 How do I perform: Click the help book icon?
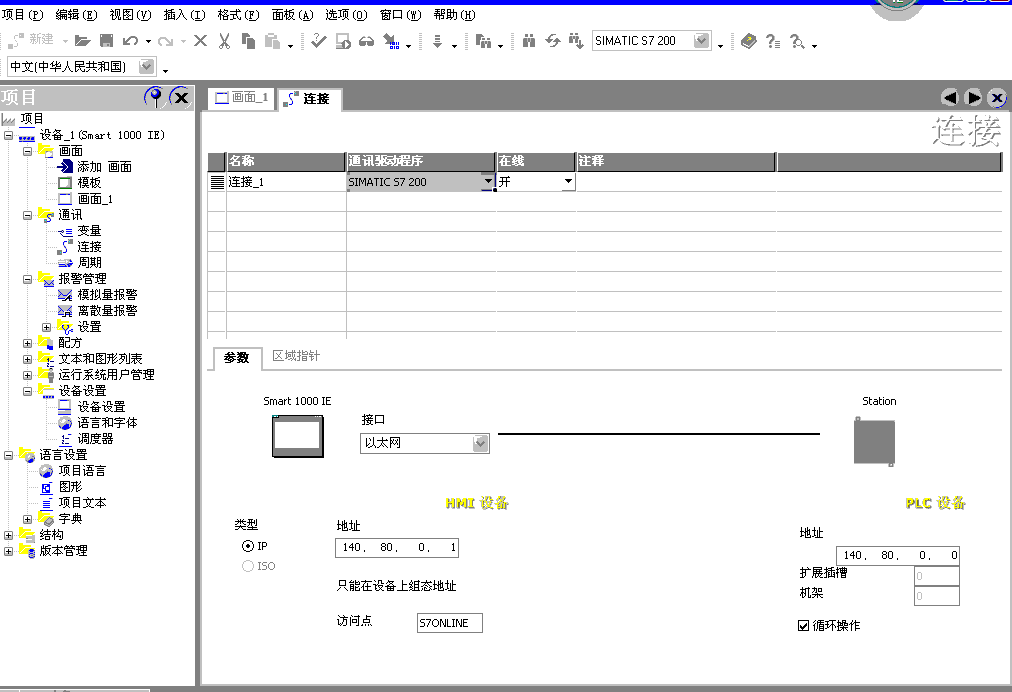(749, 41)
